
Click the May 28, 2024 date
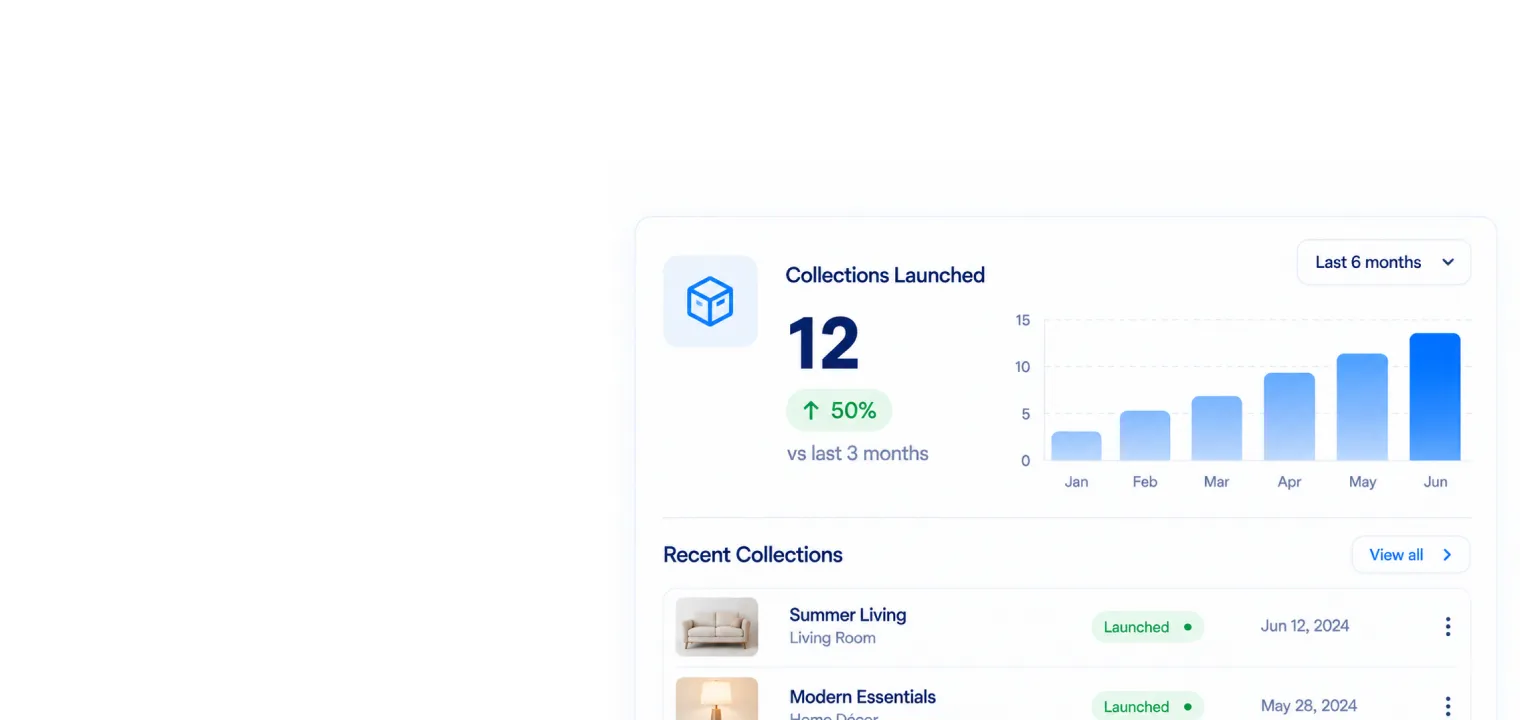[x=1309, y=706]
